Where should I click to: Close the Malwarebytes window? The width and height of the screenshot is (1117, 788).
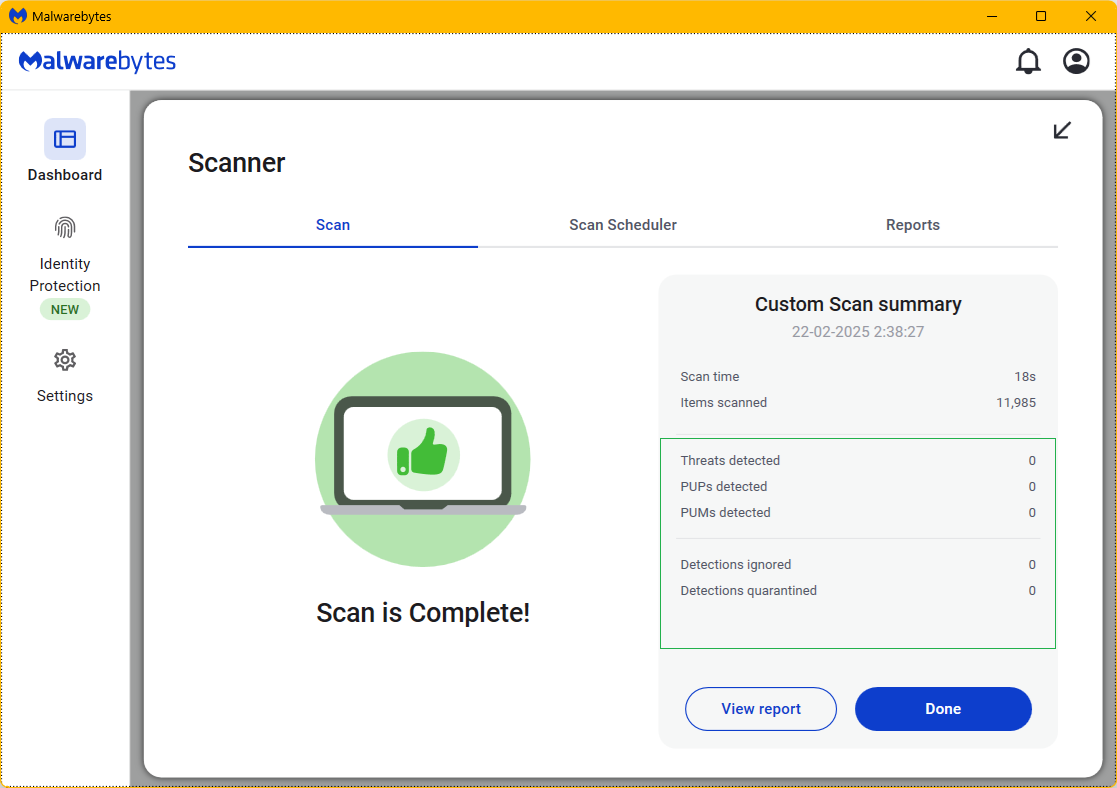click(x=1091, y=16)
